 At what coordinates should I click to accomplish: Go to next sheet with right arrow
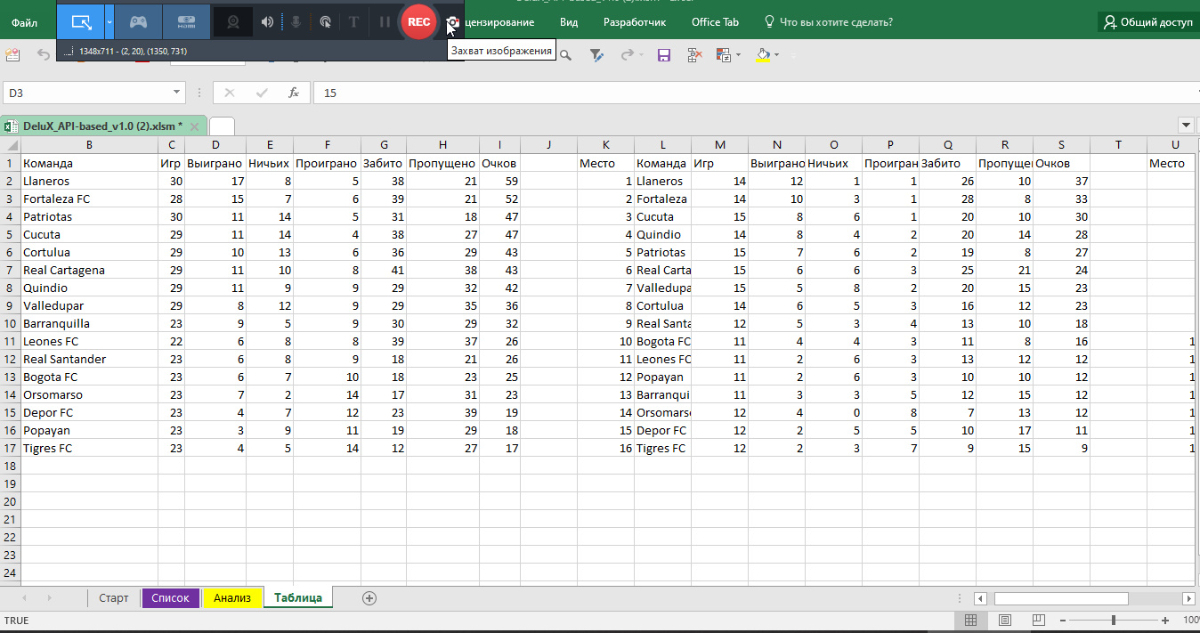click(x=50, y=598)
